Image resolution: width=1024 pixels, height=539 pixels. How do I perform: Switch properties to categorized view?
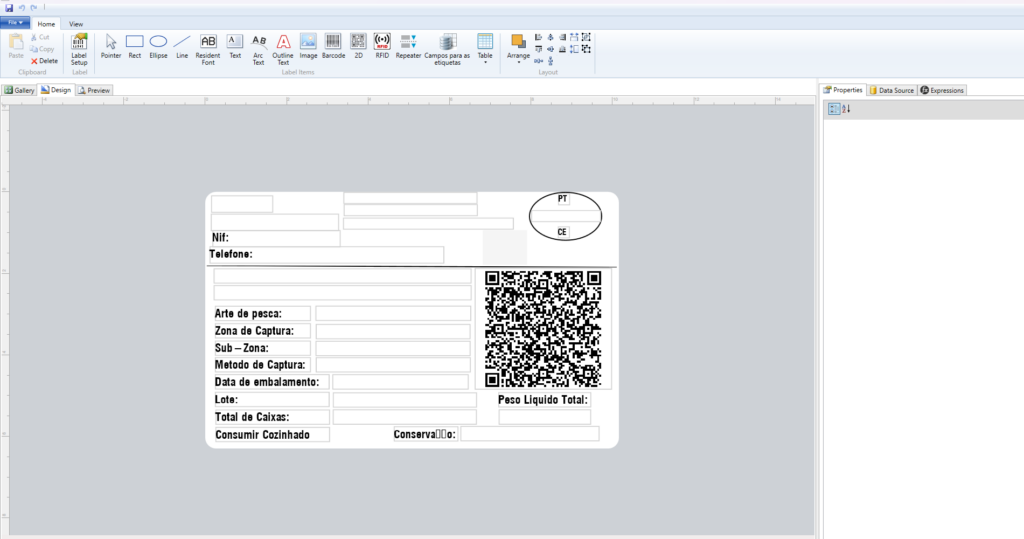click(834, 109)
